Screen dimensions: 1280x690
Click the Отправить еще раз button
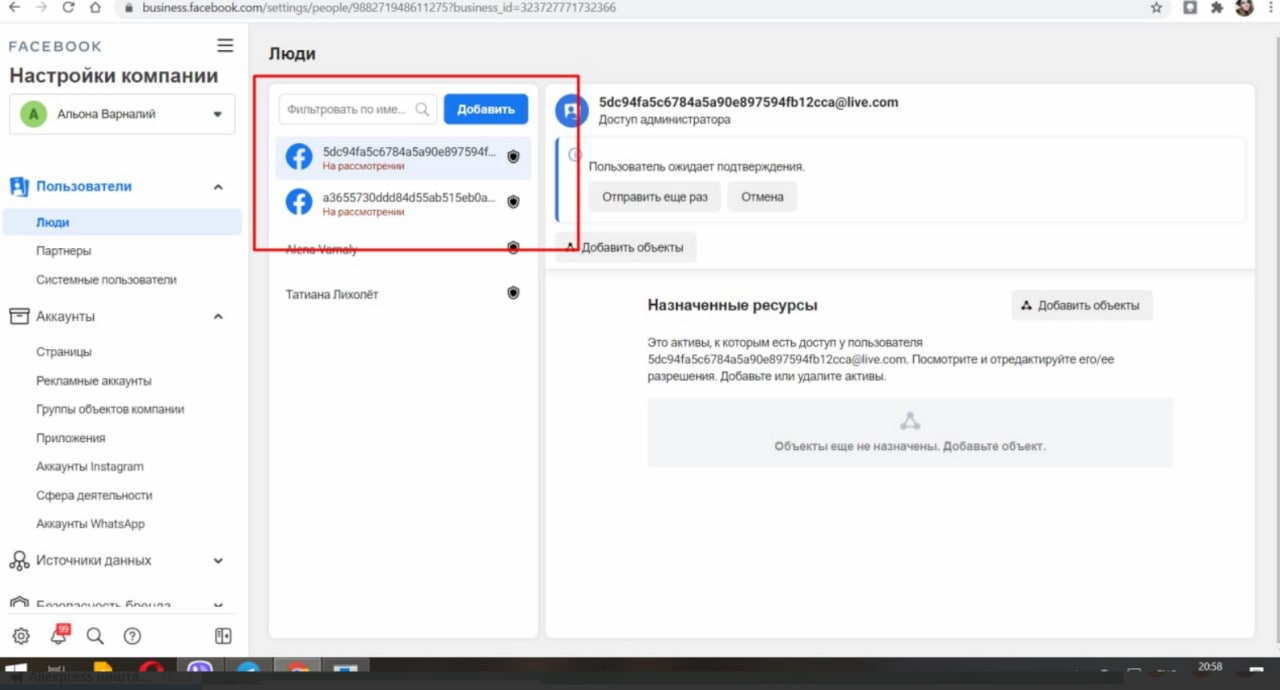(655, 197)
